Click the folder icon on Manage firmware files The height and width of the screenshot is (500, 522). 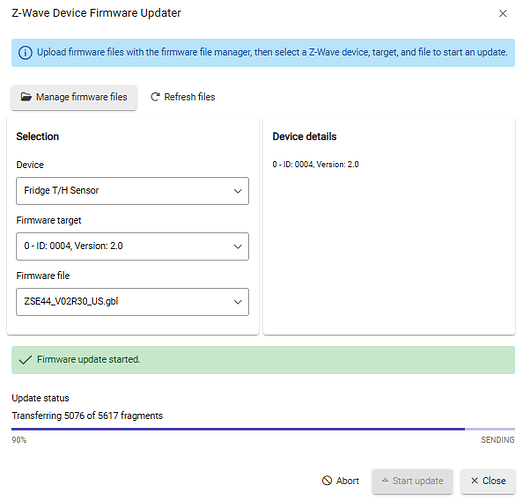click(26, 97)
